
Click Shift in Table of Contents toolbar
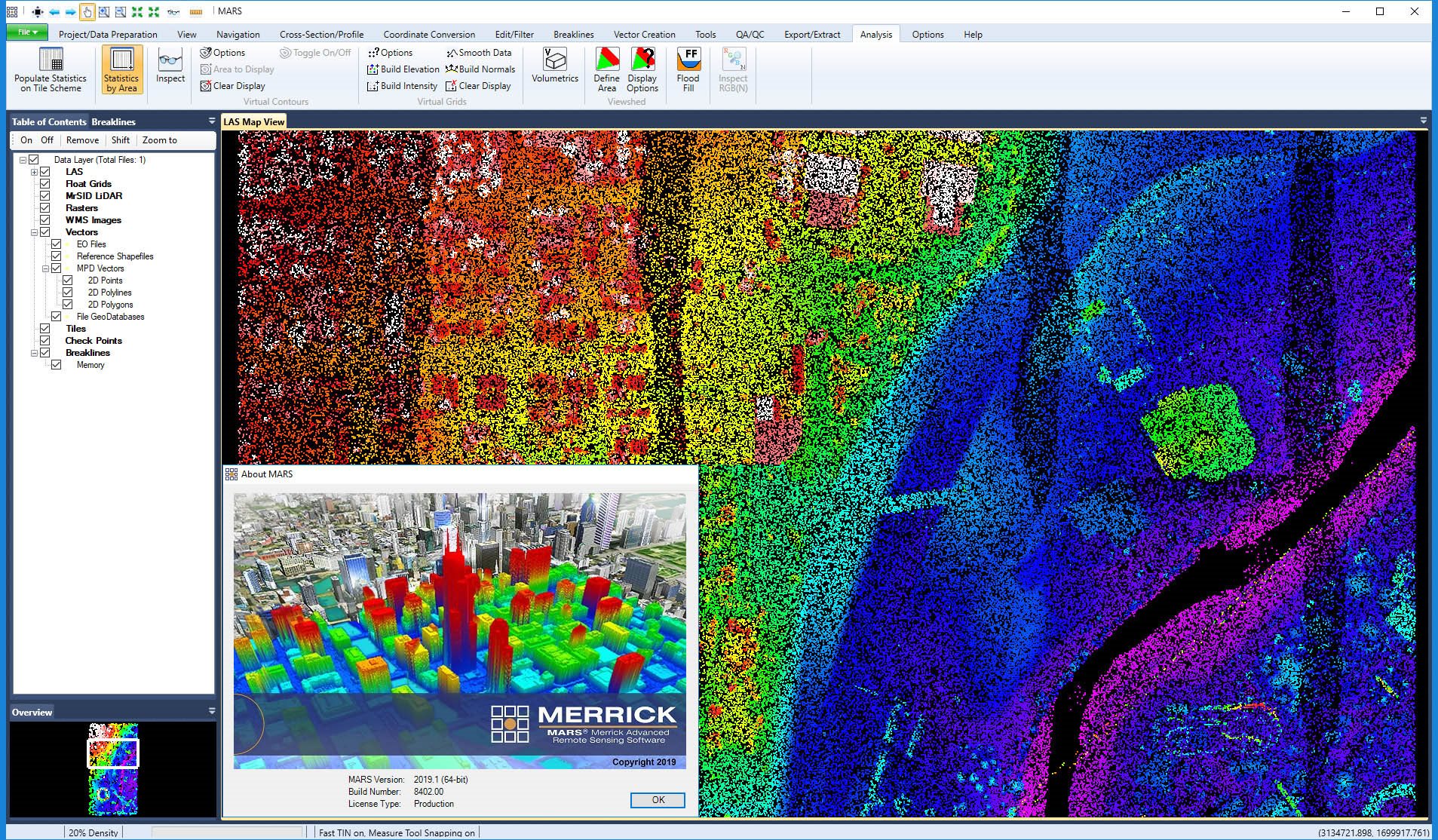[121, 140]
